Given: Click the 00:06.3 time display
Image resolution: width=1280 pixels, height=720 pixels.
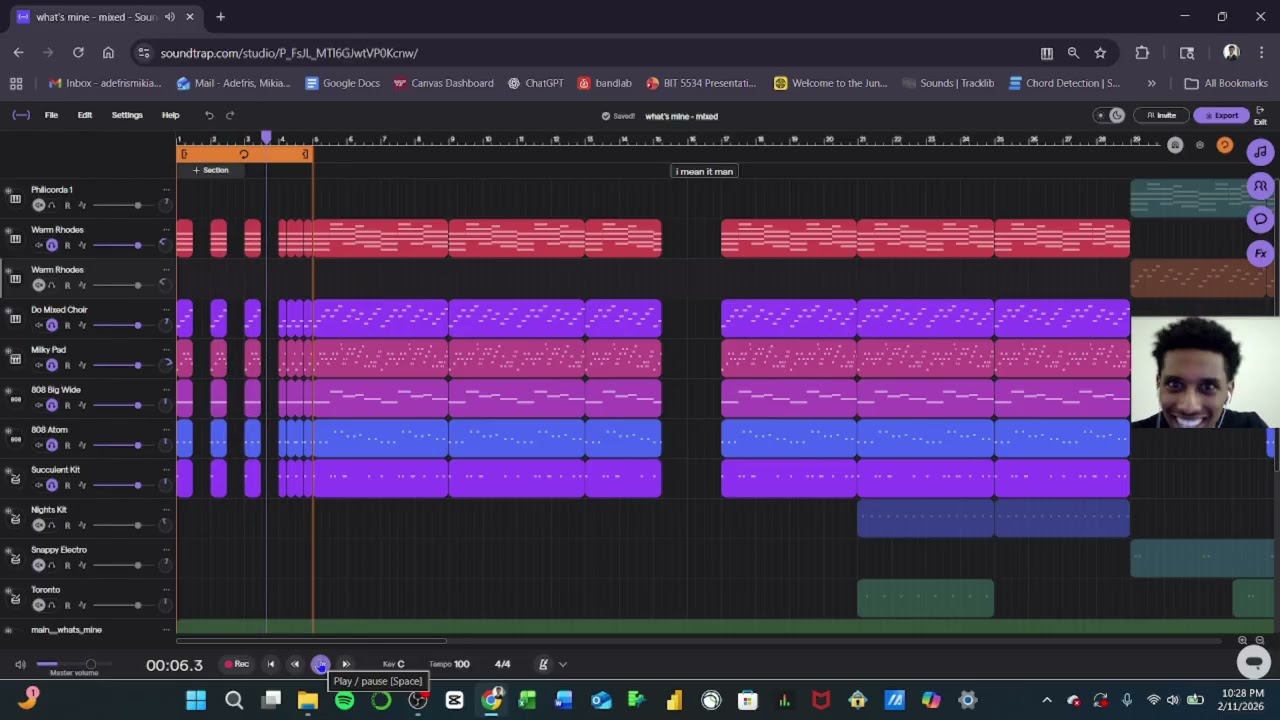Looking at the screenshot, I should (174, 665).
